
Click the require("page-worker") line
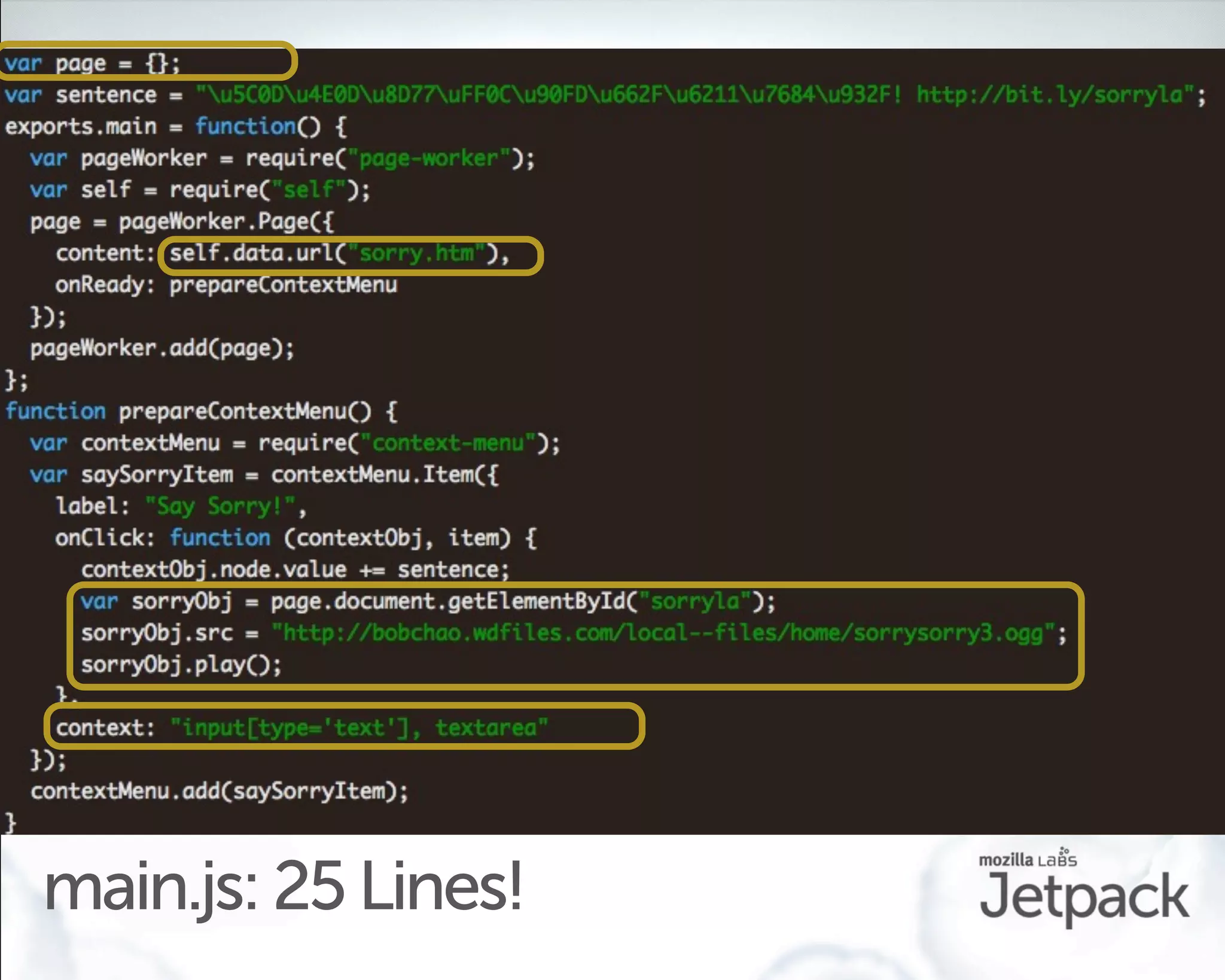pos(282,159)
